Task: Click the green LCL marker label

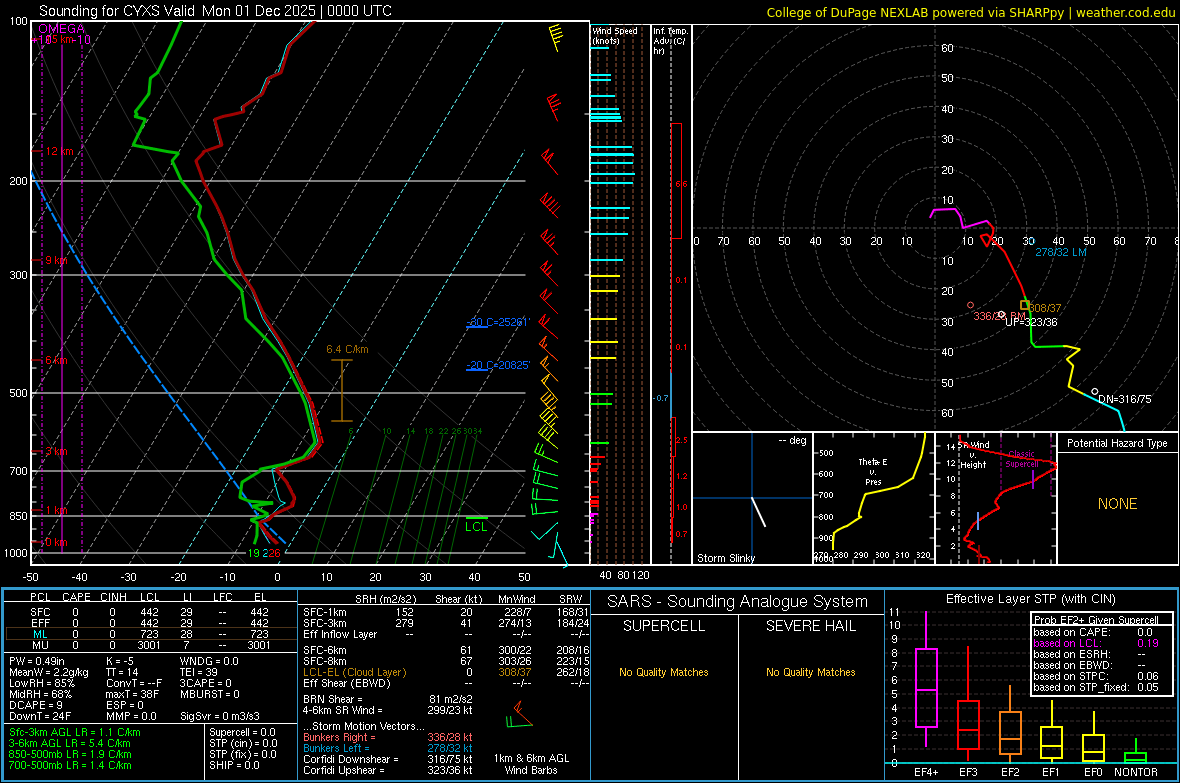Action: point(476,526)
